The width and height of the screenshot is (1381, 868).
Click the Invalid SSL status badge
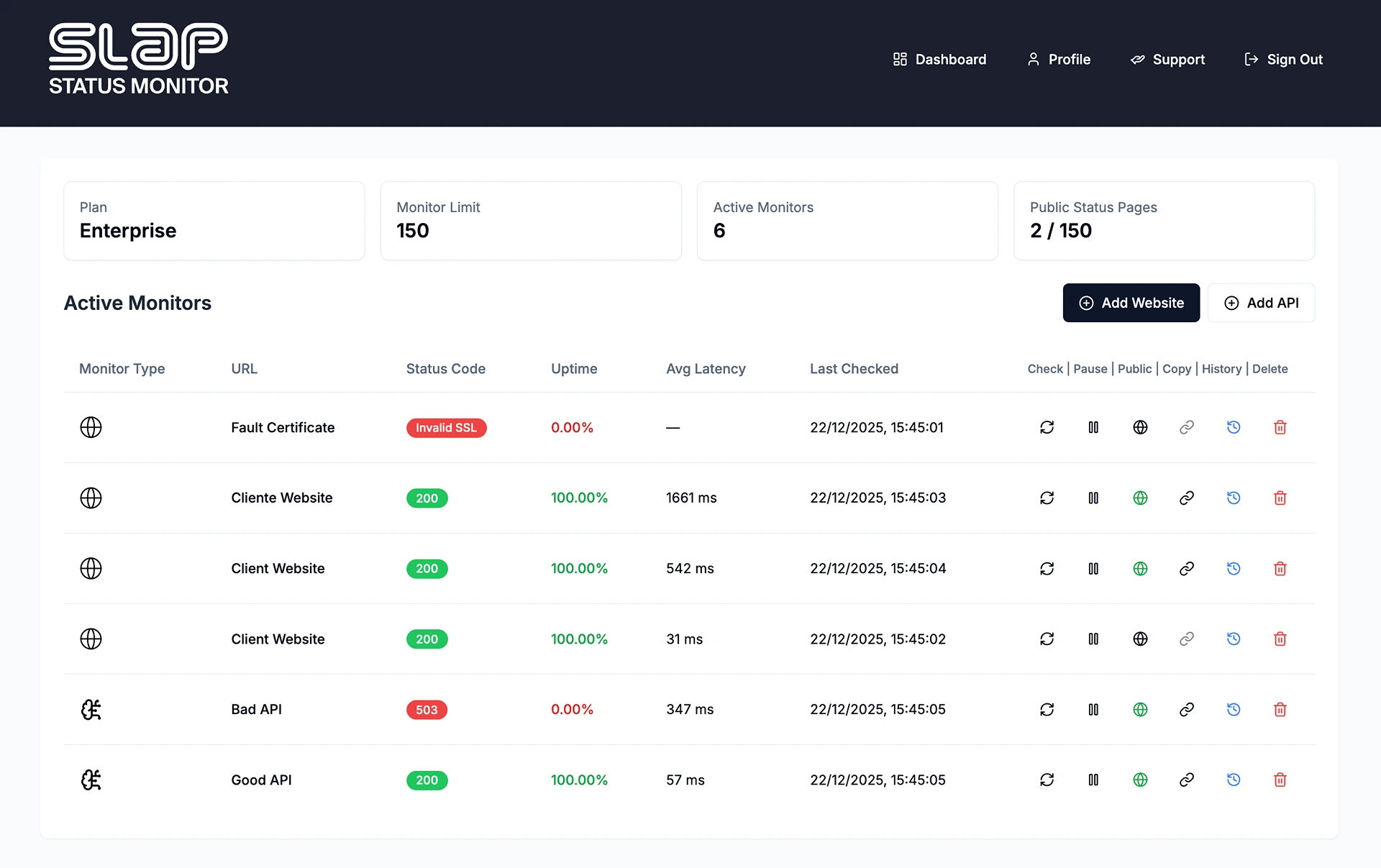446,427
